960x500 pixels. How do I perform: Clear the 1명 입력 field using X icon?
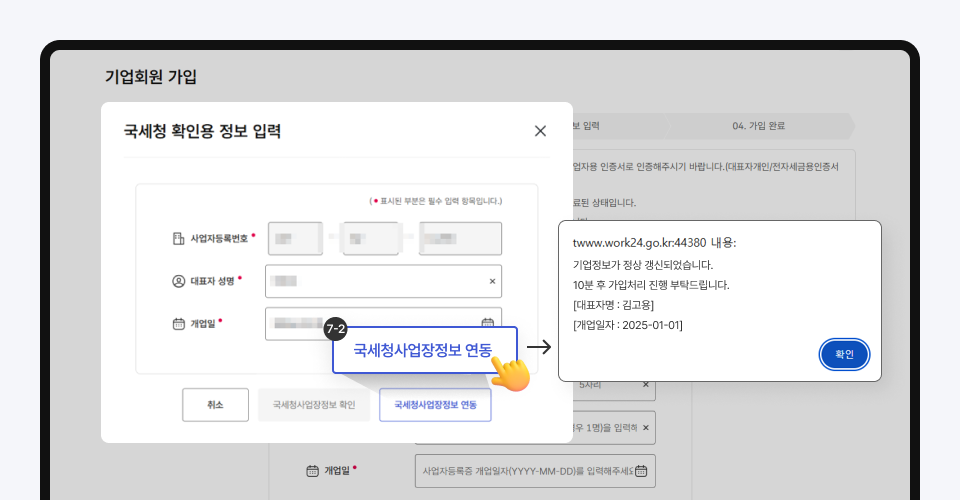[x=645, y=428]
